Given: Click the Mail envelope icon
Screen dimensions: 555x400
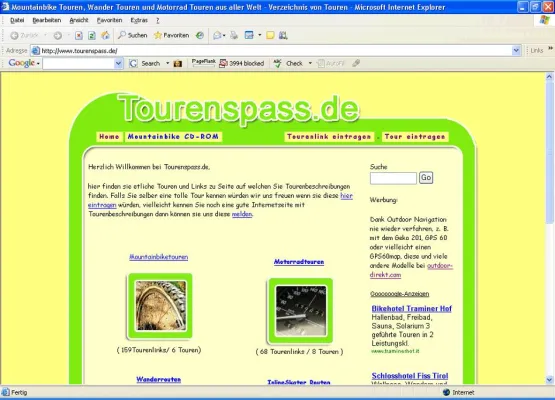Looking at the screenshot, I should coord(217,35).
